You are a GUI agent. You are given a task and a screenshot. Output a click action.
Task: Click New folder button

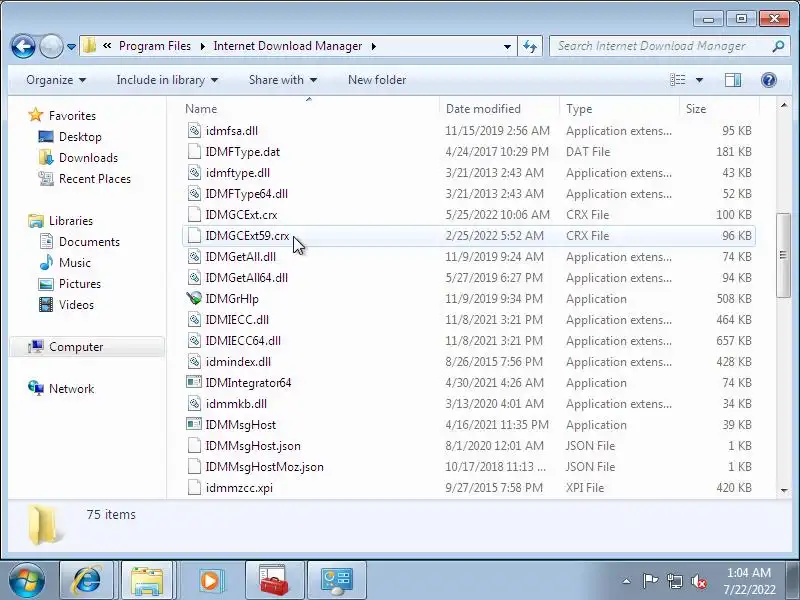(x=377, y=80)
